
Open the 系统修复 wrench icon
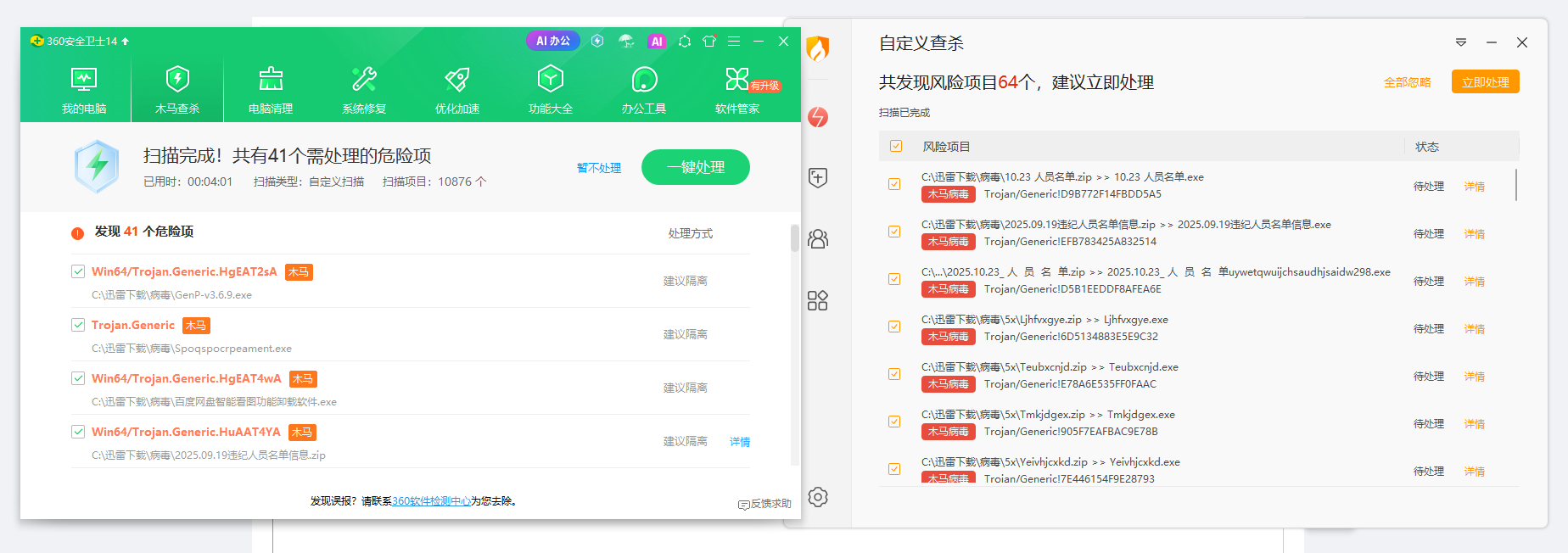coord(364,80)
